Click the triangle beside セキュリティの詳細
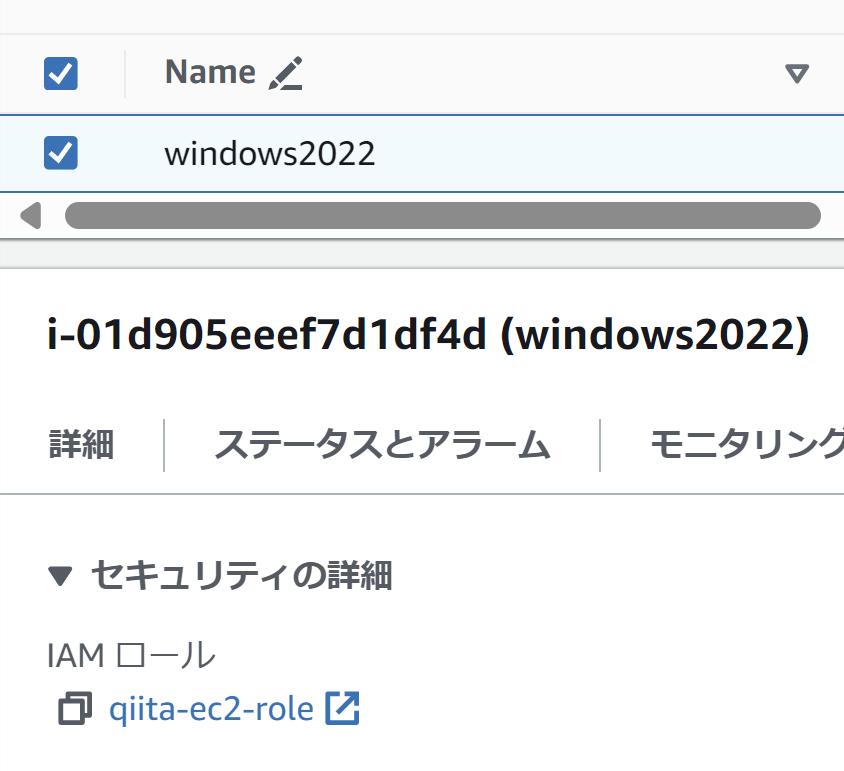 61,575
